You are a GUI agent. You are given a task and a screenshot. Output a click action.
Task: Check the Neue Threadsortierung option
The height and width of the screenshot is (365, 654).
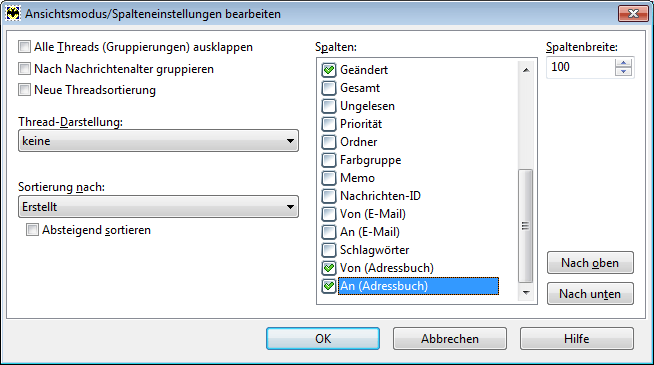[24, 90]
